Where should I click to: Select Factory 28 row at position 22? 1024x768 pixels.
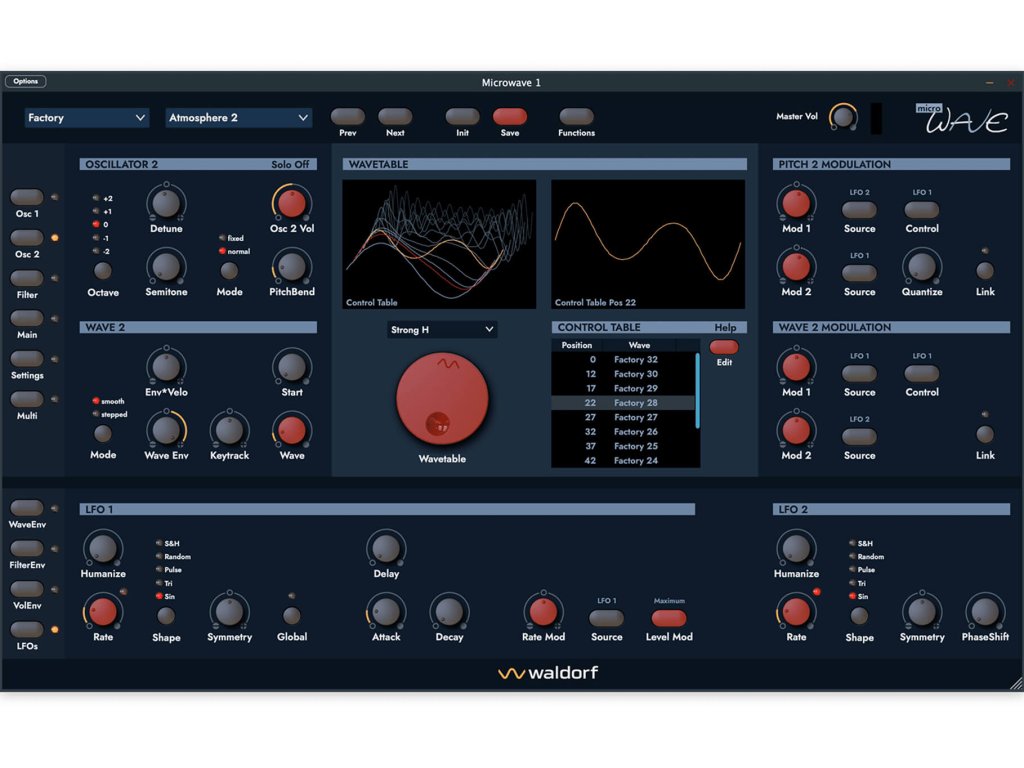pyautogui.click(x=623, y=403)
